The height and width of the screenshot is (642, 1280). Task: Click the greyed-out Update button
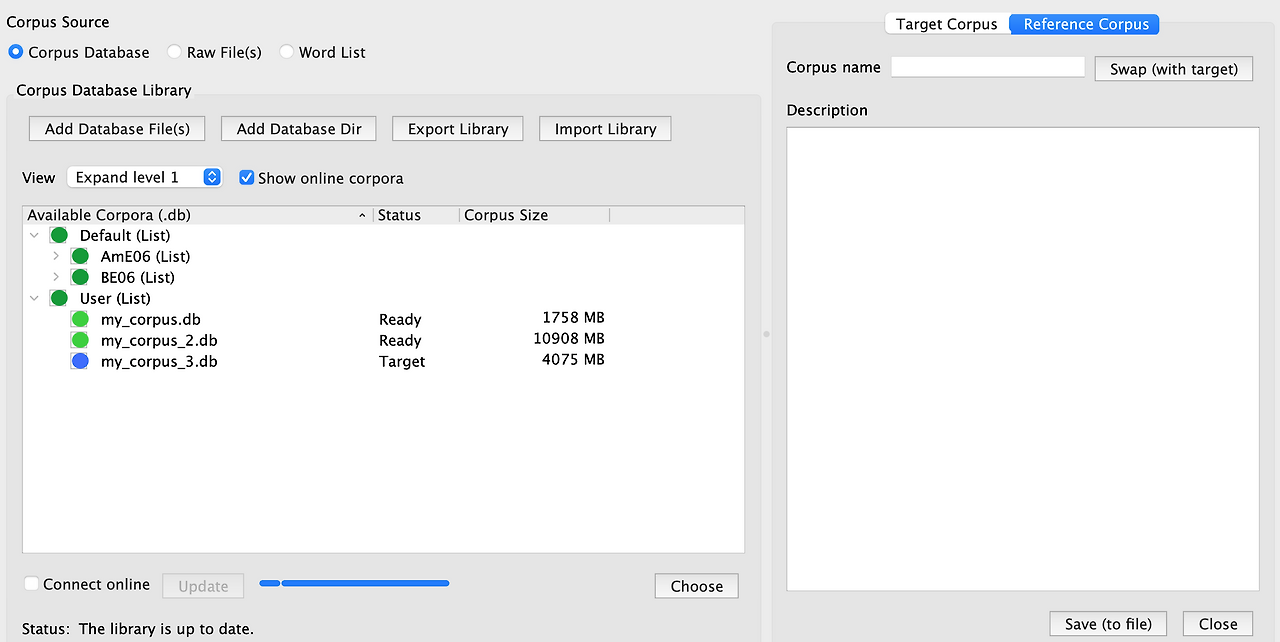tap(203, 586)
